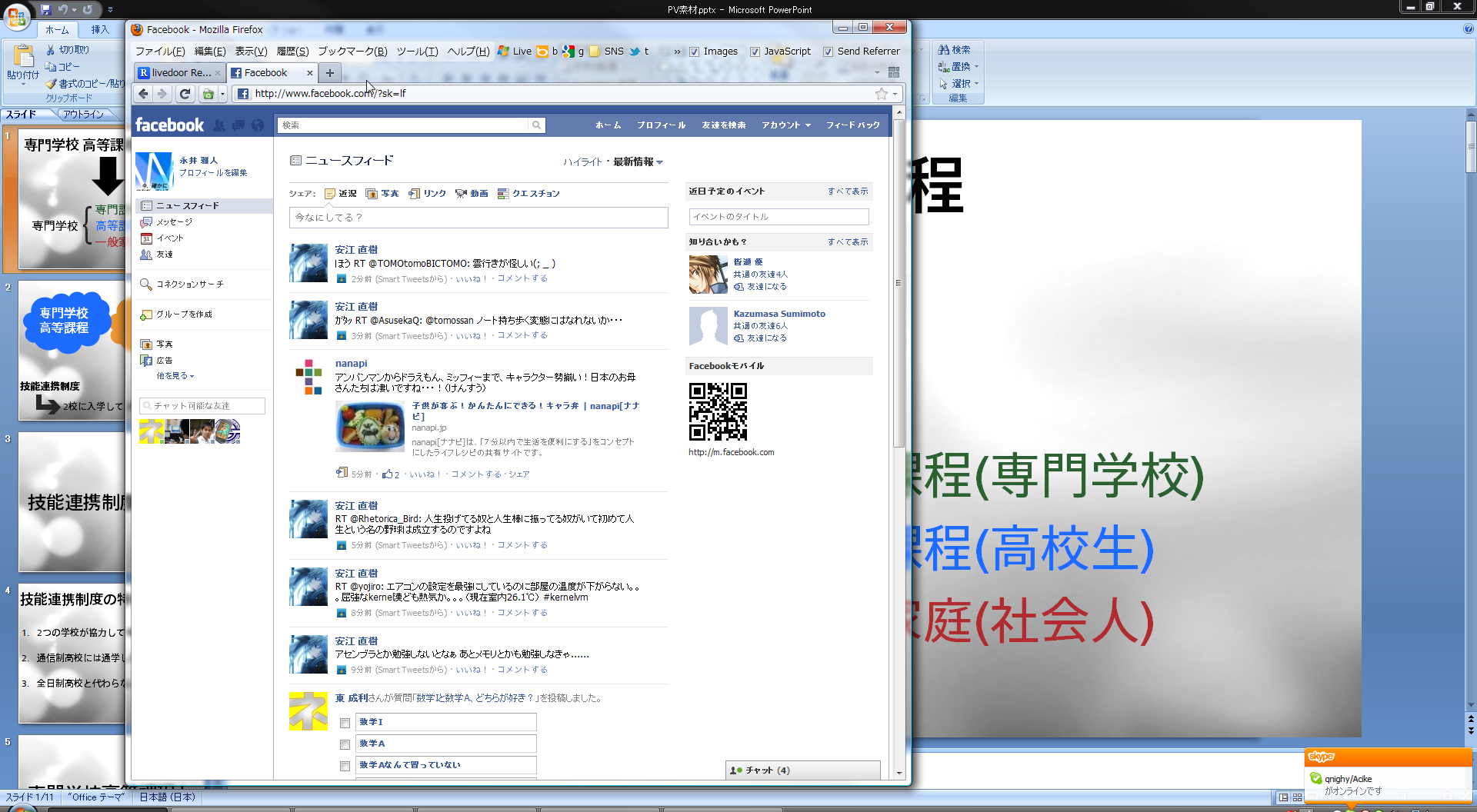This screenshot has height=812, width=1477.
Task: Click the Firefox forward arrow button
Action: [x=162, y=94]
